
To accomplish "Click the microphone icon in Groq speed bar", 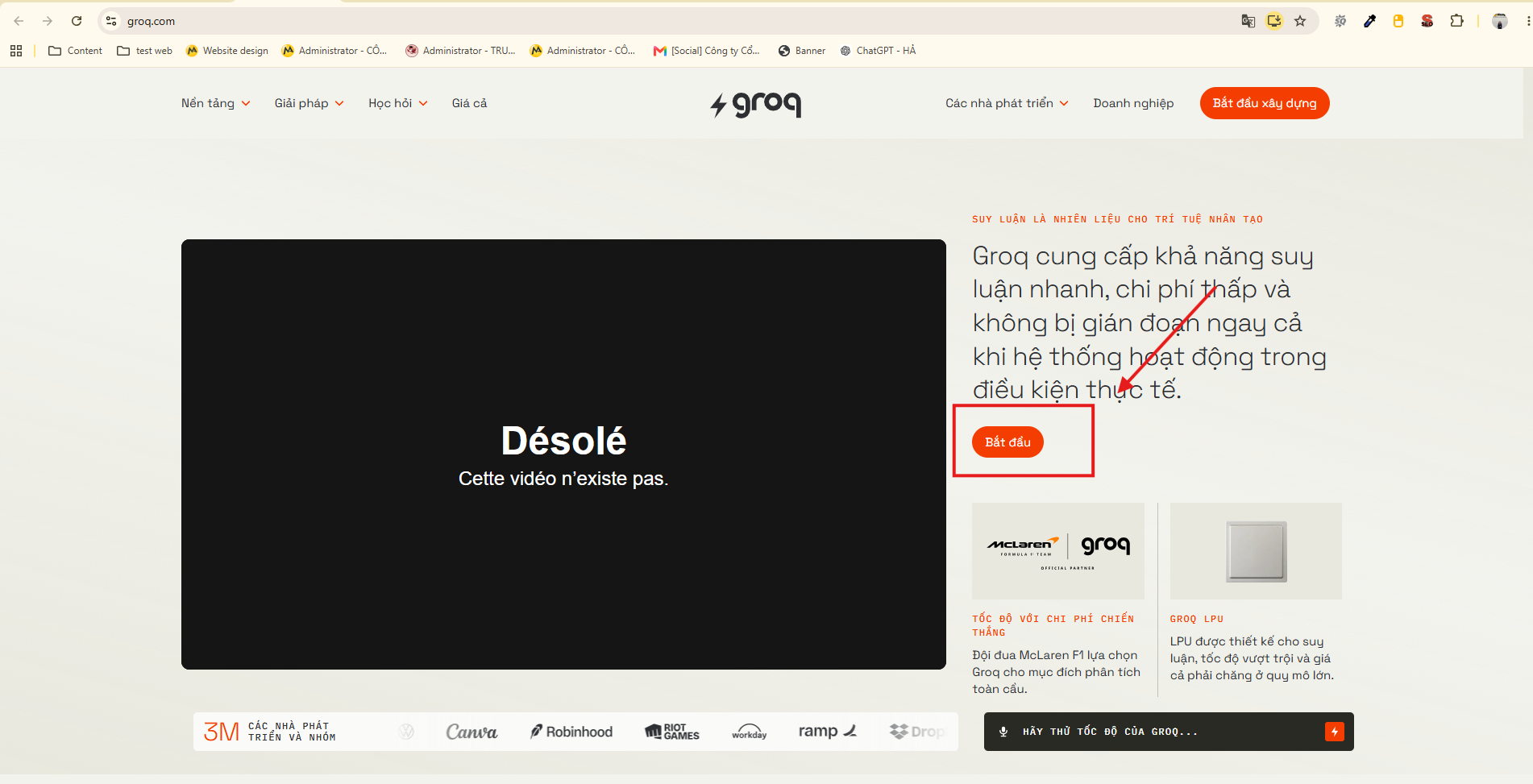I will [1003, 732].
